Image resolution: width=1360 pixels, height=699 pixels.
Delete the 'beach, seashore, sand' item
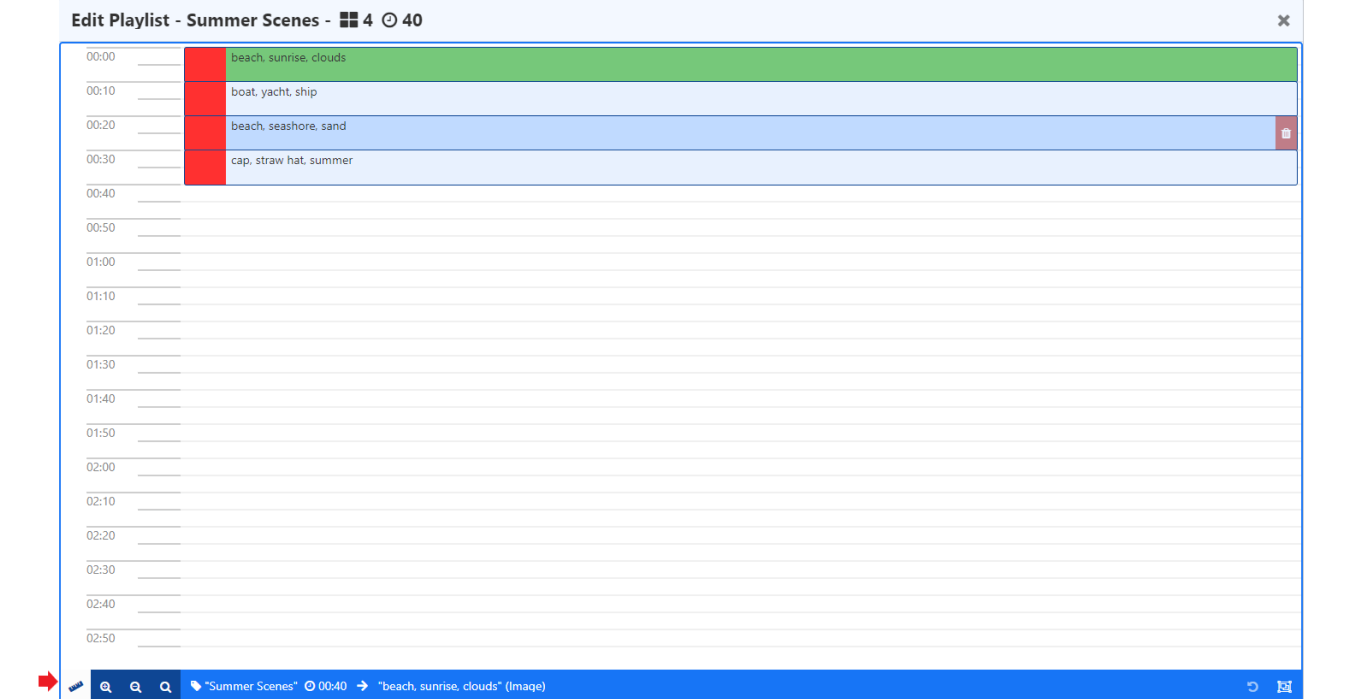[1286, 133]
